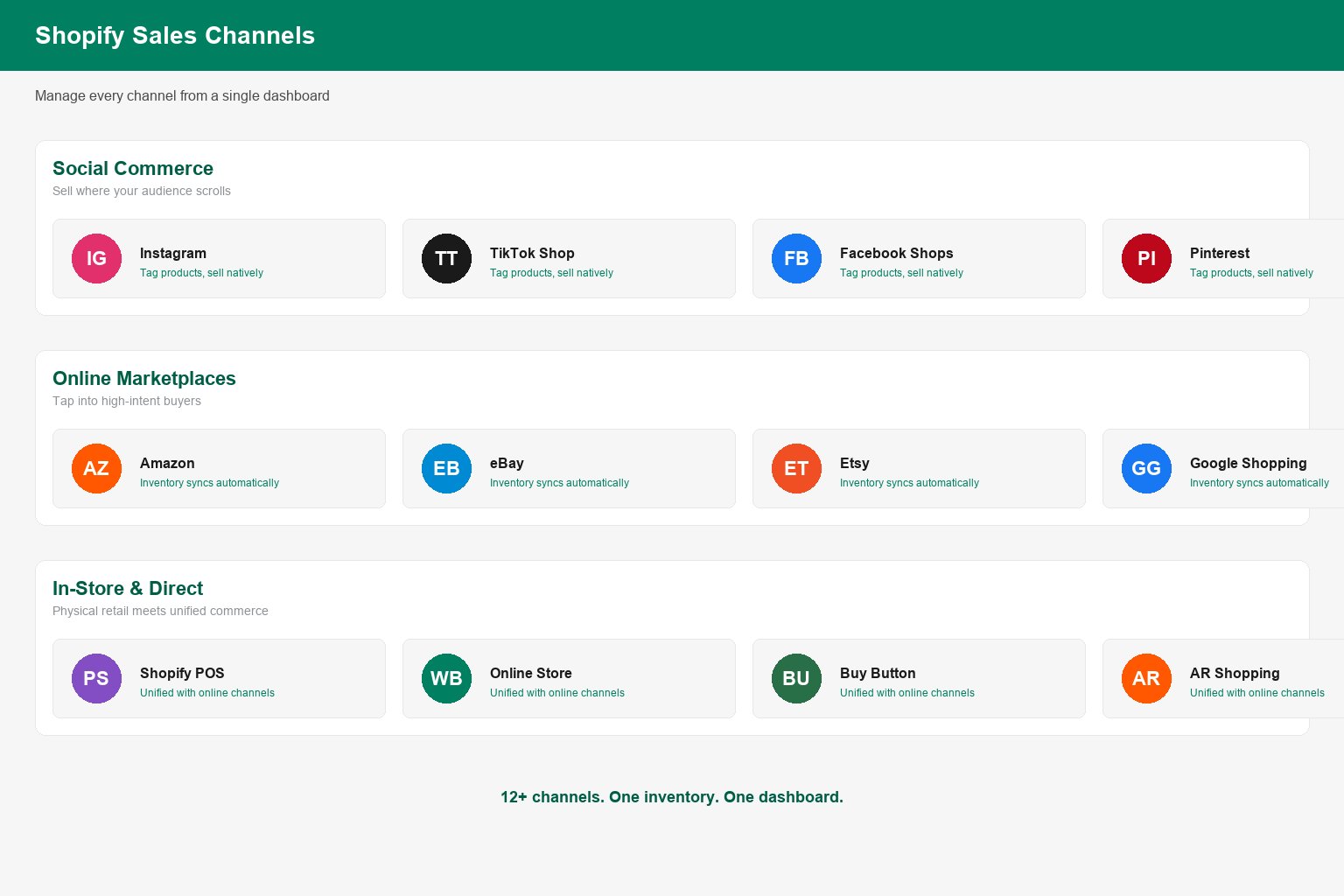The width and height of the screenshot is (1344, 896).
Task: Open the Pinterest channel name
Action: click(1219, 253)
